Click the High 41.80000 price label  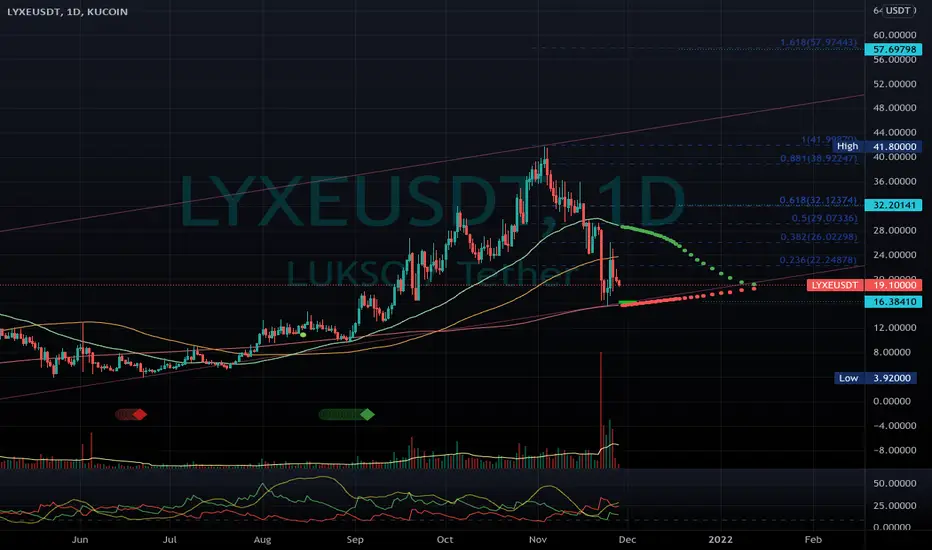pos(877,146)
